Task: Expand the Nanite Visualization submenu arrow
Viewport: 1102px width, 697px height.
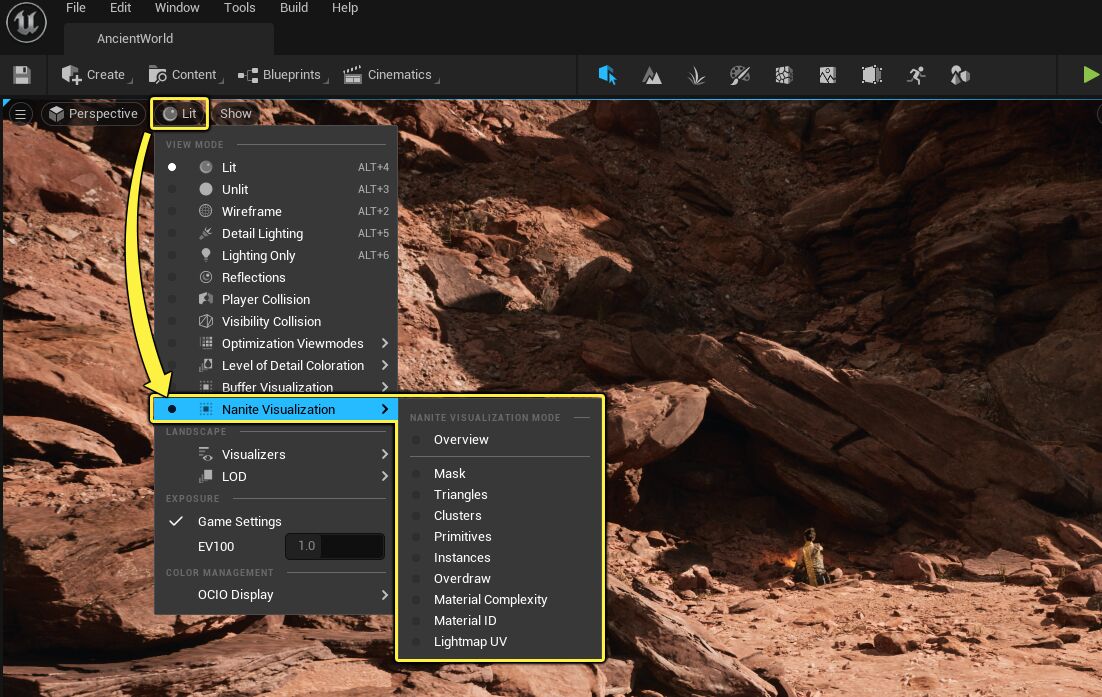Action: pyautogui.click(x=384, y=409)
